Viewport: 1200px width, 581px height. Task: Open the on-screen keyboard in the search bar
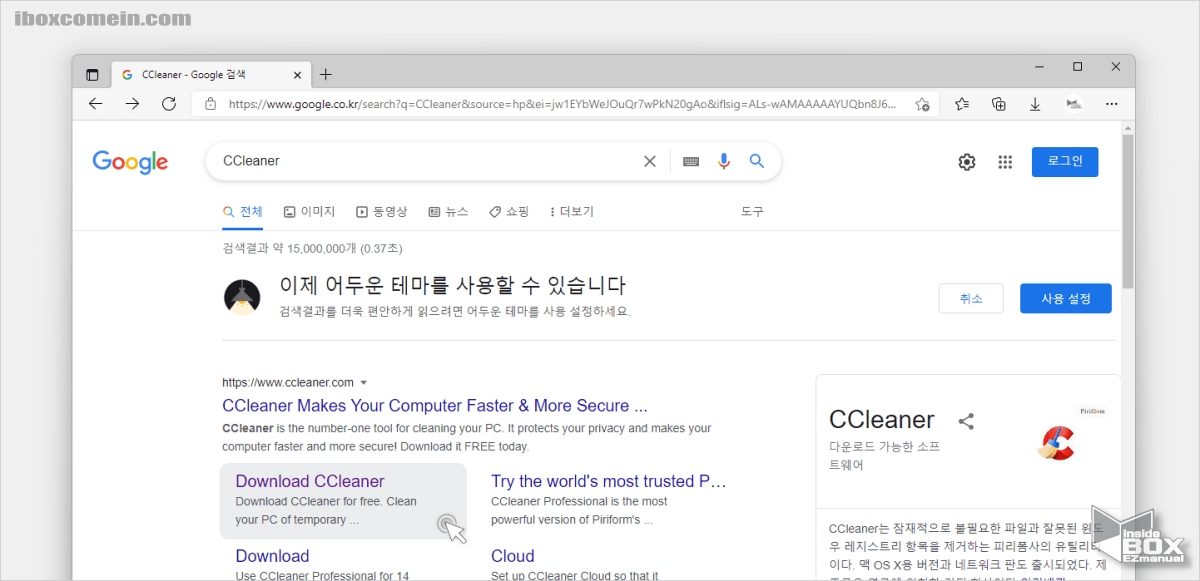tap(689, 161)
